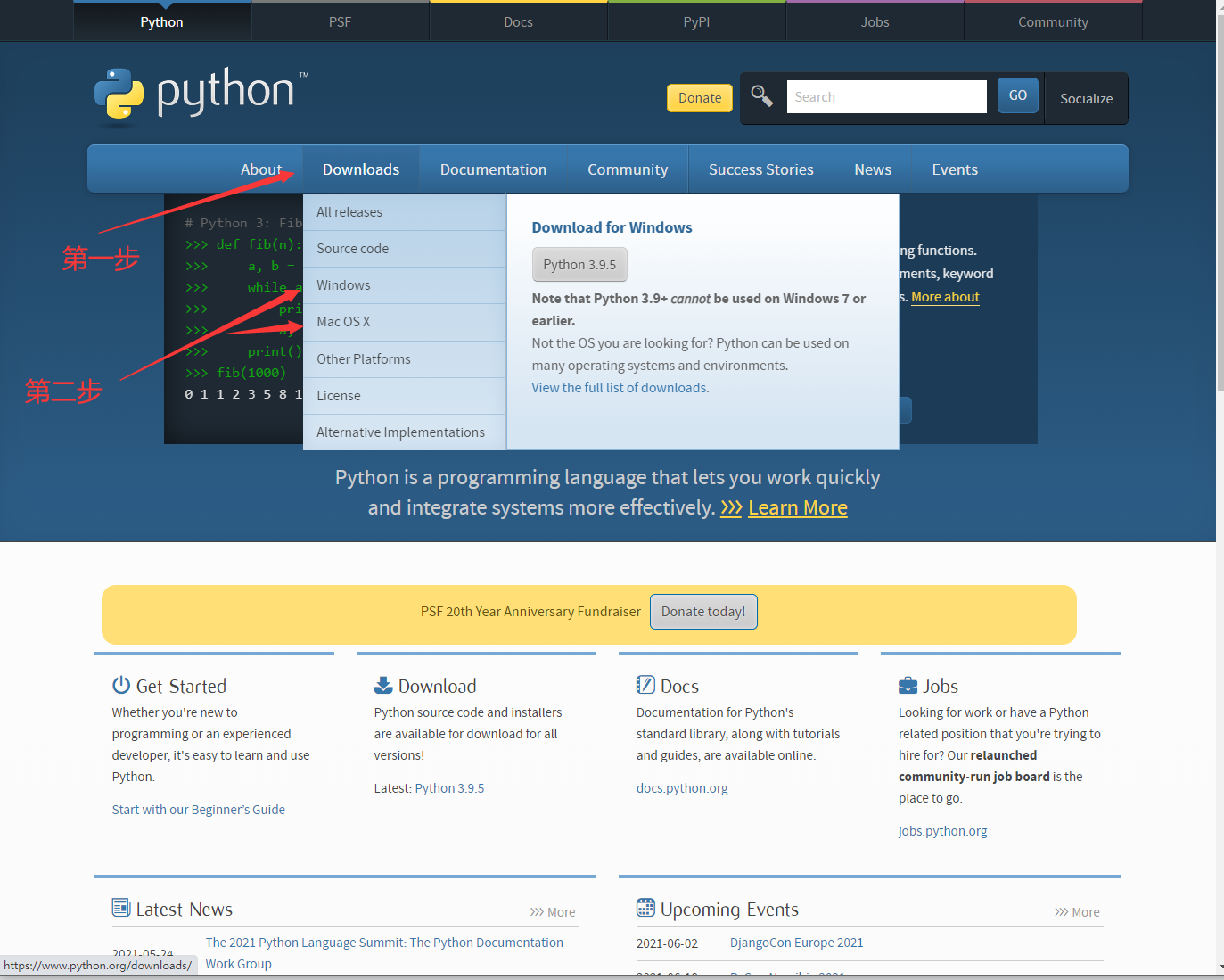Viewport: 1224px width, 980px height.
Task: Click the Docs notepad icon
Action: [645, 685]
